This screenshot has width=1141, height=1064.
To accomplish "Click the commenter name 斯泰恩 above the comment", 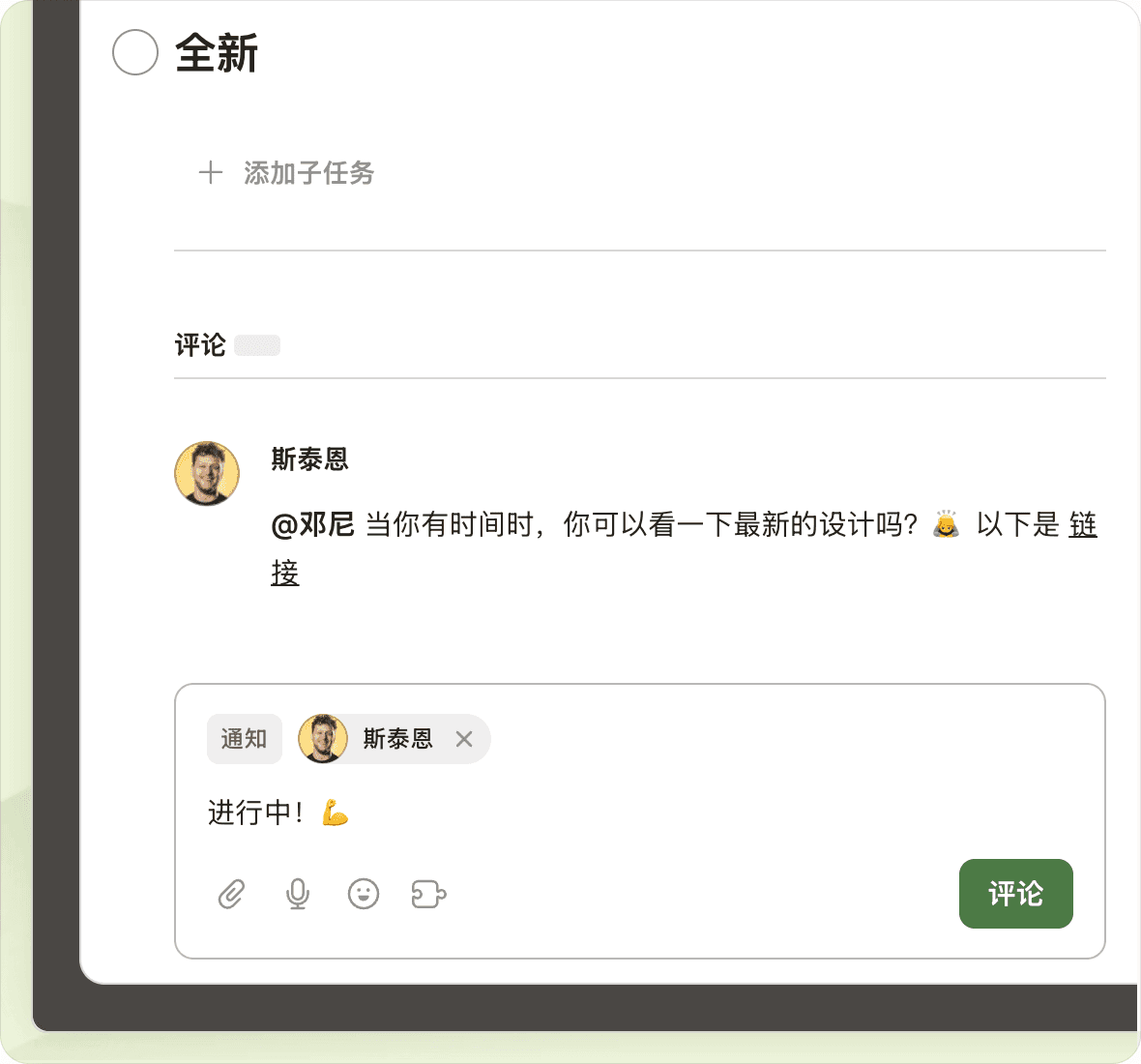I will click(309, 459).
